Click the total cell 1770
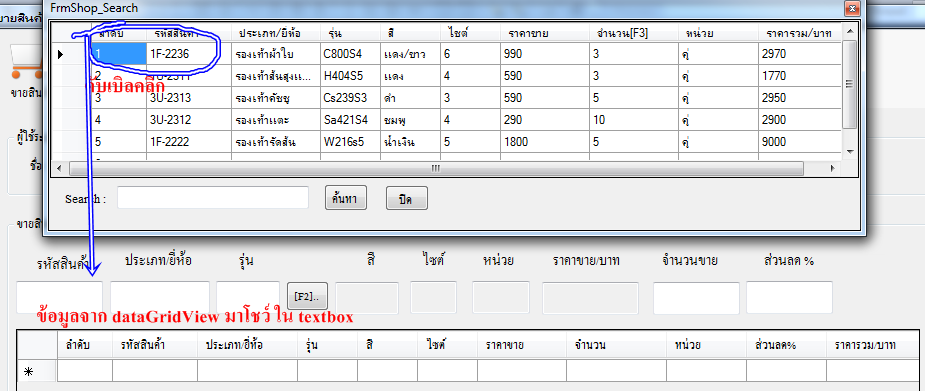This screenshot has width=925, height=391. tap(799, 76)
